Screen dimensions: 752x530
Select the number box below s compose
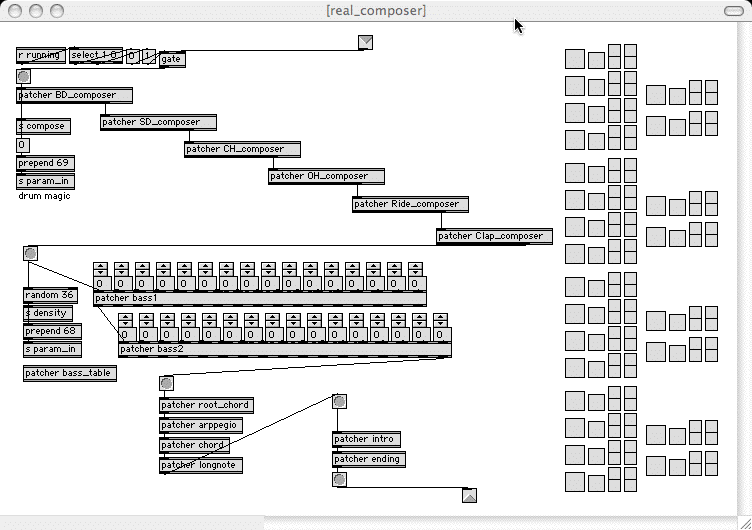point(23,145)
